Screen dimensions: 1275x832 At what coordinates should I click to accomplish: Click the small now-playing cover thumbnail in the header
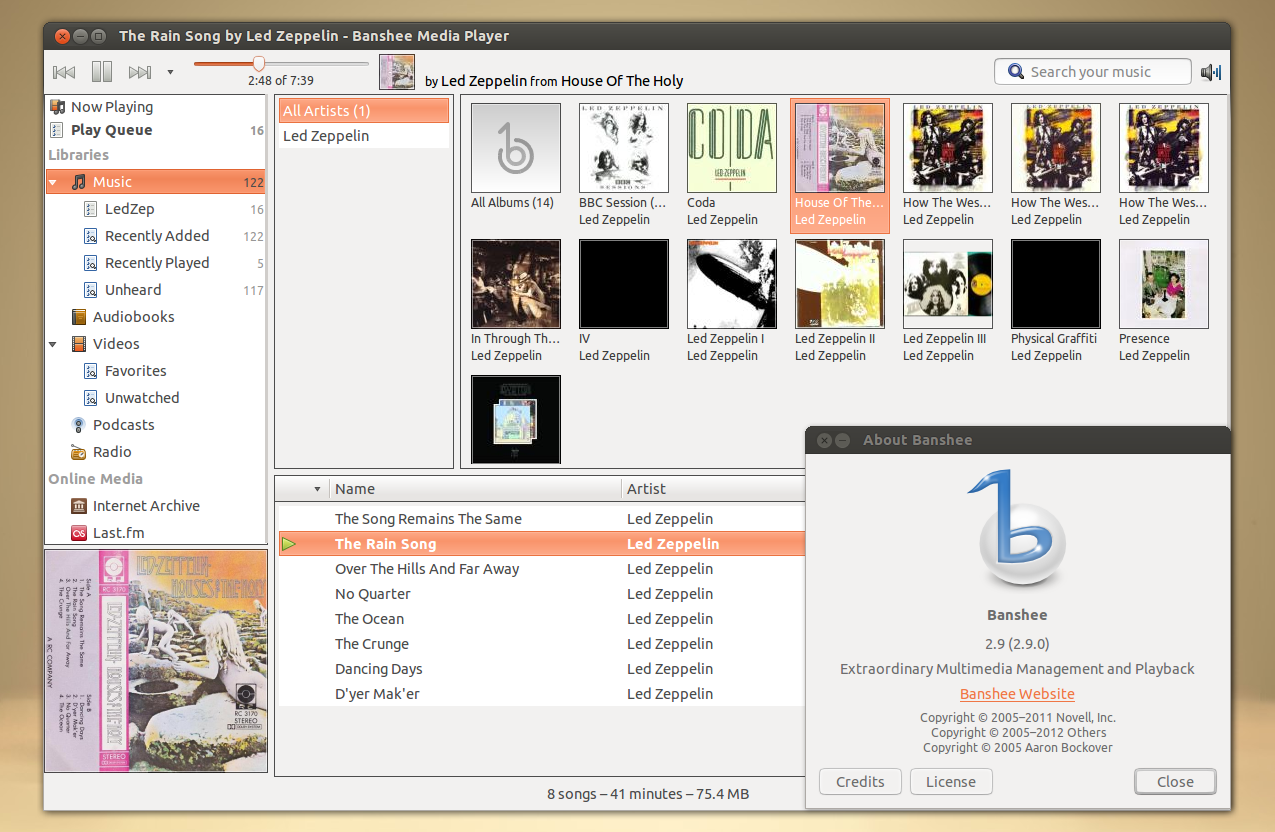(x=397, y=72)
